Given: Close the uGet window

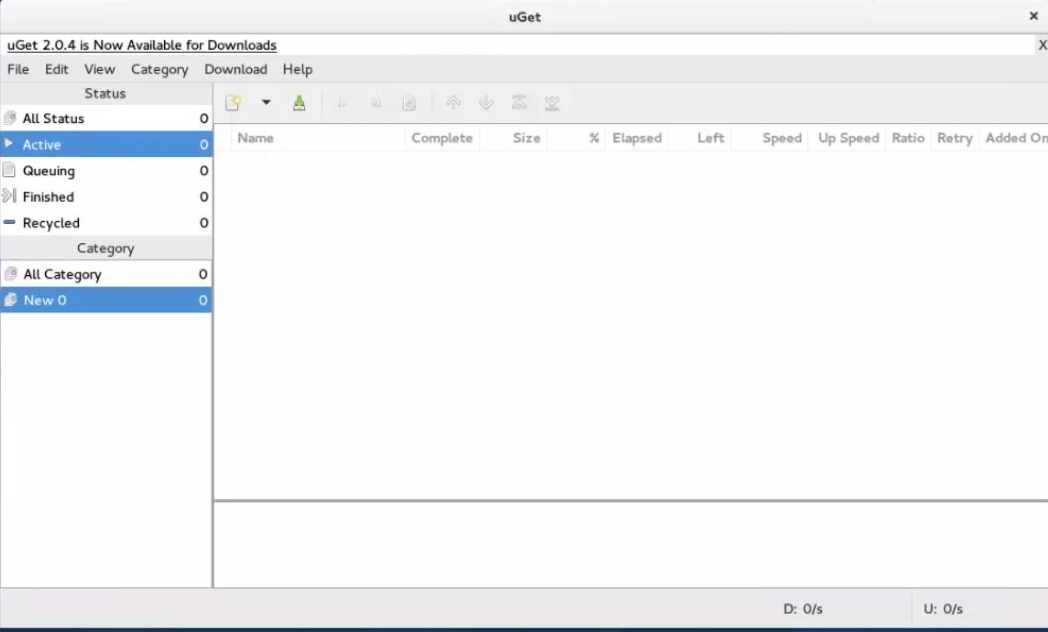Looking at the screenshot, I should pyautogui.click(x=1033, y=16).
